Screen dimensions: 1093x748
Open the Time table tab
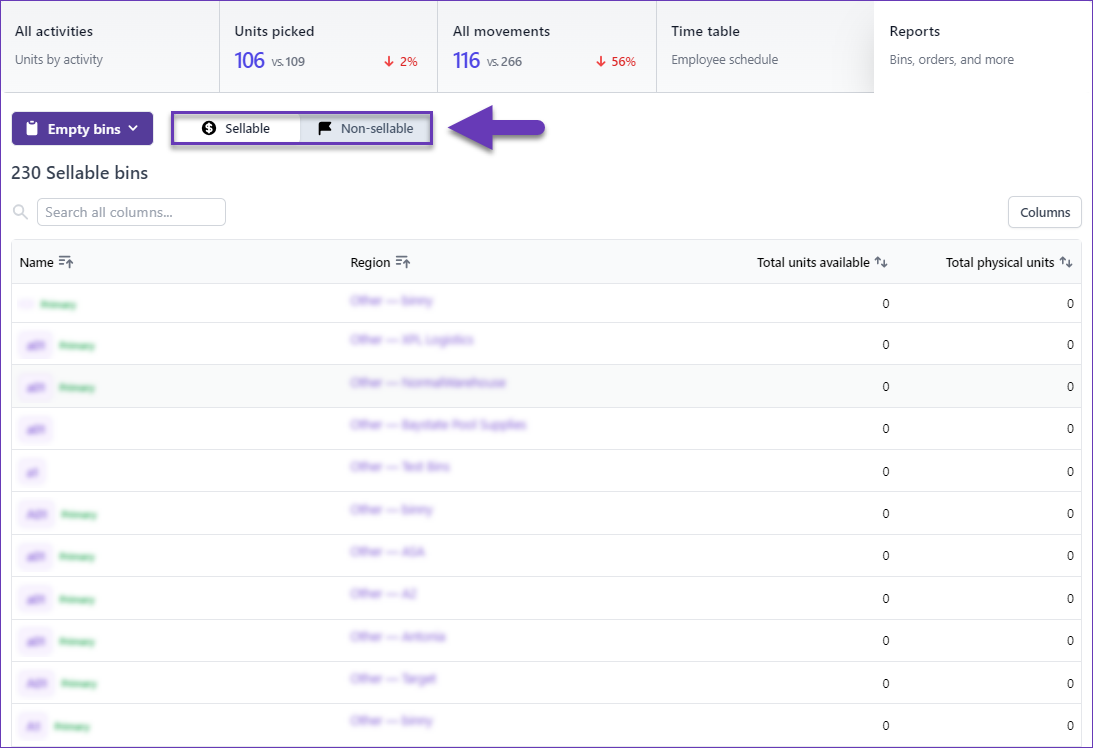coord(764,46)
